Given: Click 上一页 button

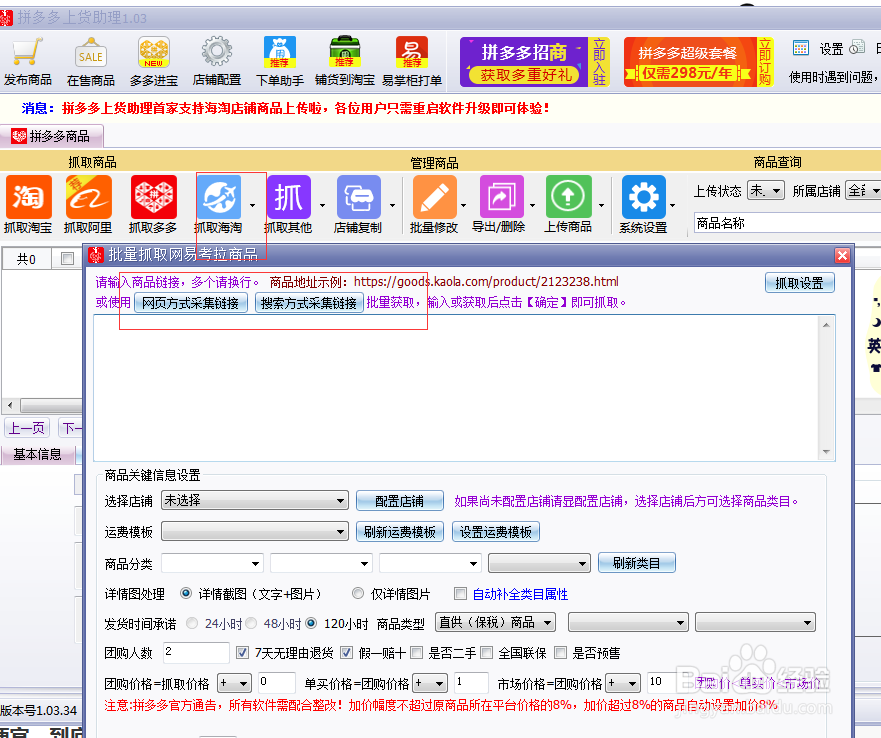Looking at the screenshot, I should (27, 428).
